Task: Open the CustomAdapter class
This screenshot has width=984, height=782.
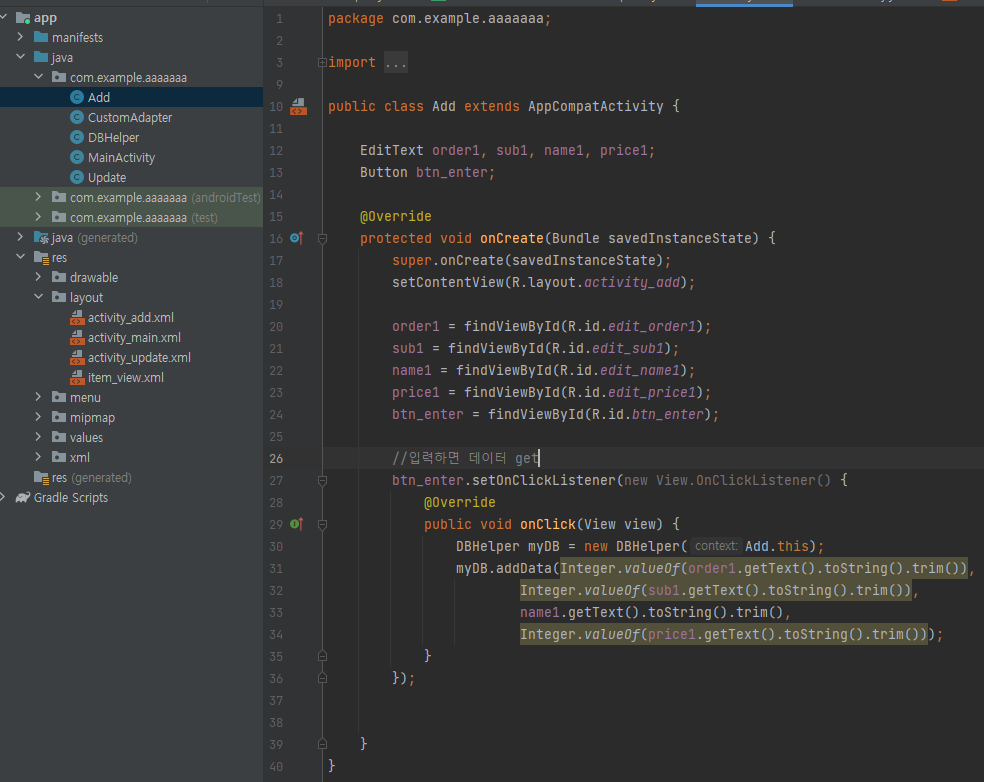Action: click(x=129, y=117)
